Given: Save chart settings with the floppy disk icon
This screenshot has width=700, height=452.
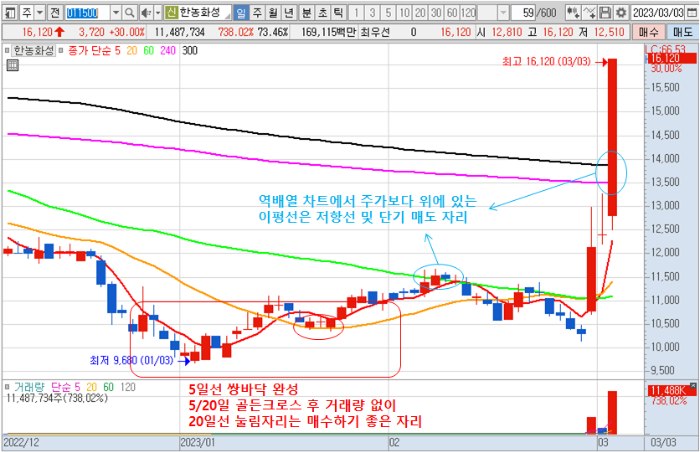Looking at the screenshot, I should click(605, 13).
